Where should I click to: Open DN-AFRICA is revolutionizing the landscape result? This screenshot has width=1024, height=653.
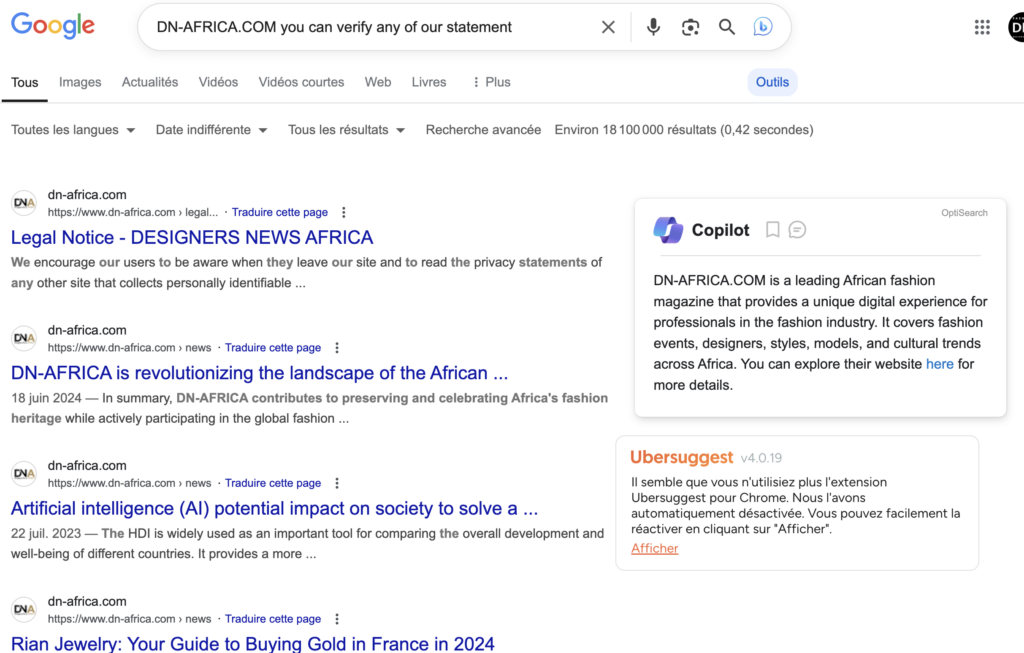click(x=259, y=373)
